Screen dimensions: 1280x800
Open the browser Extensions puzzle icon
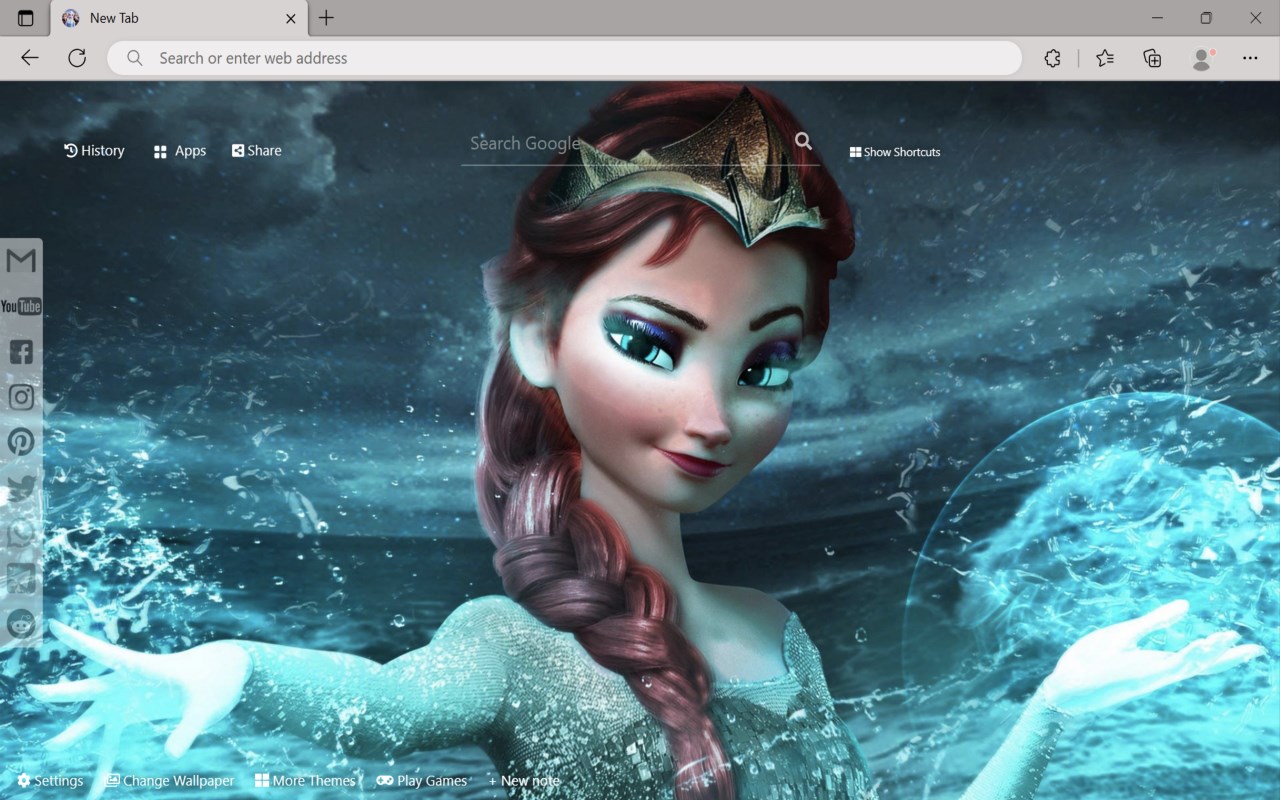coord(1052,58)
